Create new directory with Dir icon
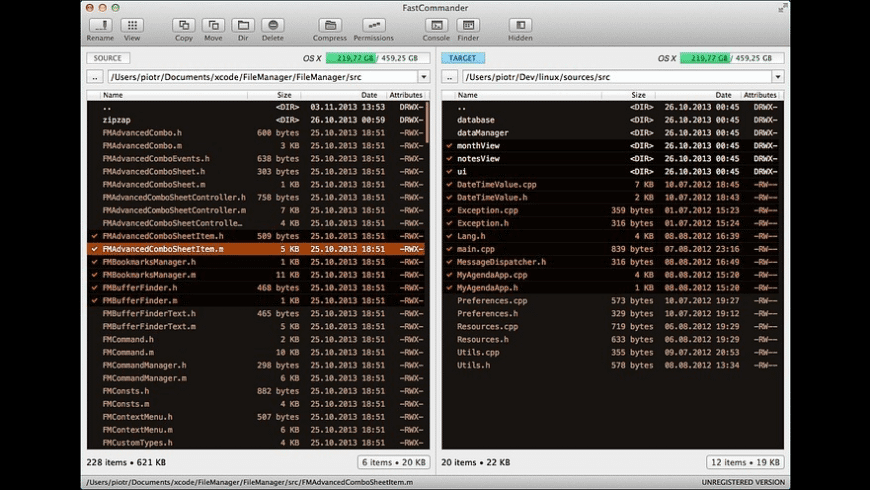 pyautogui.click(x=242, y=25)
